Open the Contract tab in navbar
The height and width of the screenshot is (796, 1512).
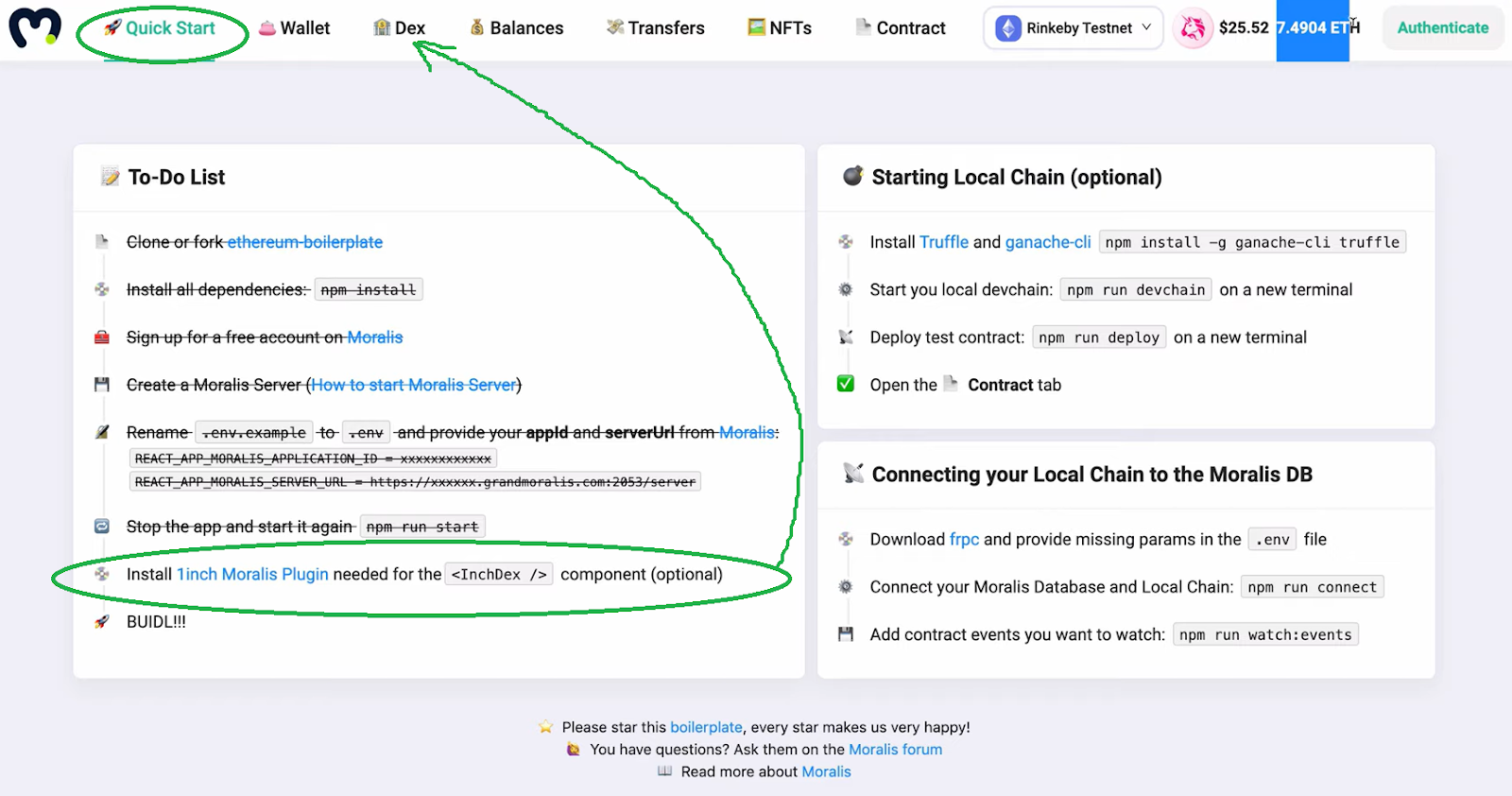[900, 28]
